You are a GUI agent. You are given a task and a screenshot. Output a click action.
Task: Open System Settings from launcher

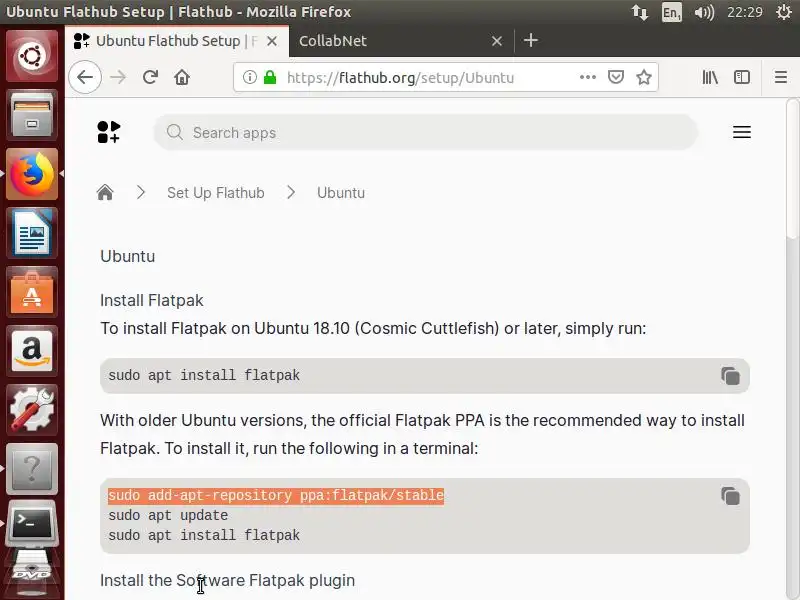tap(32, 410)
